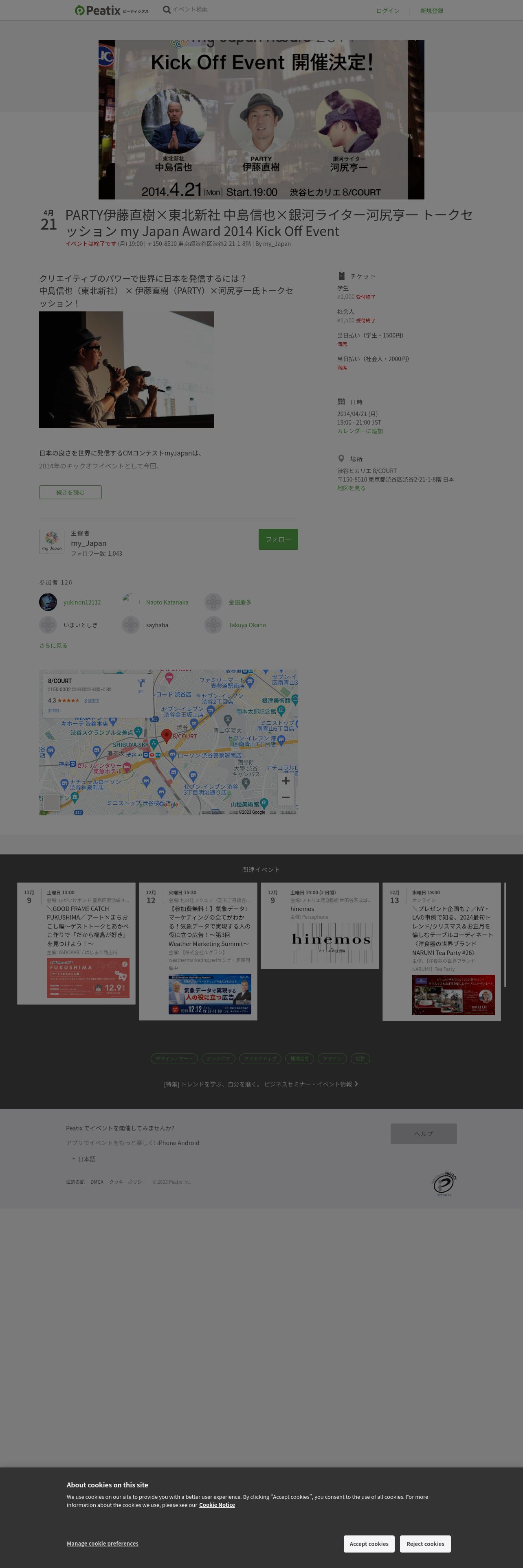Open 地図を見る map link

coord(351,488)
